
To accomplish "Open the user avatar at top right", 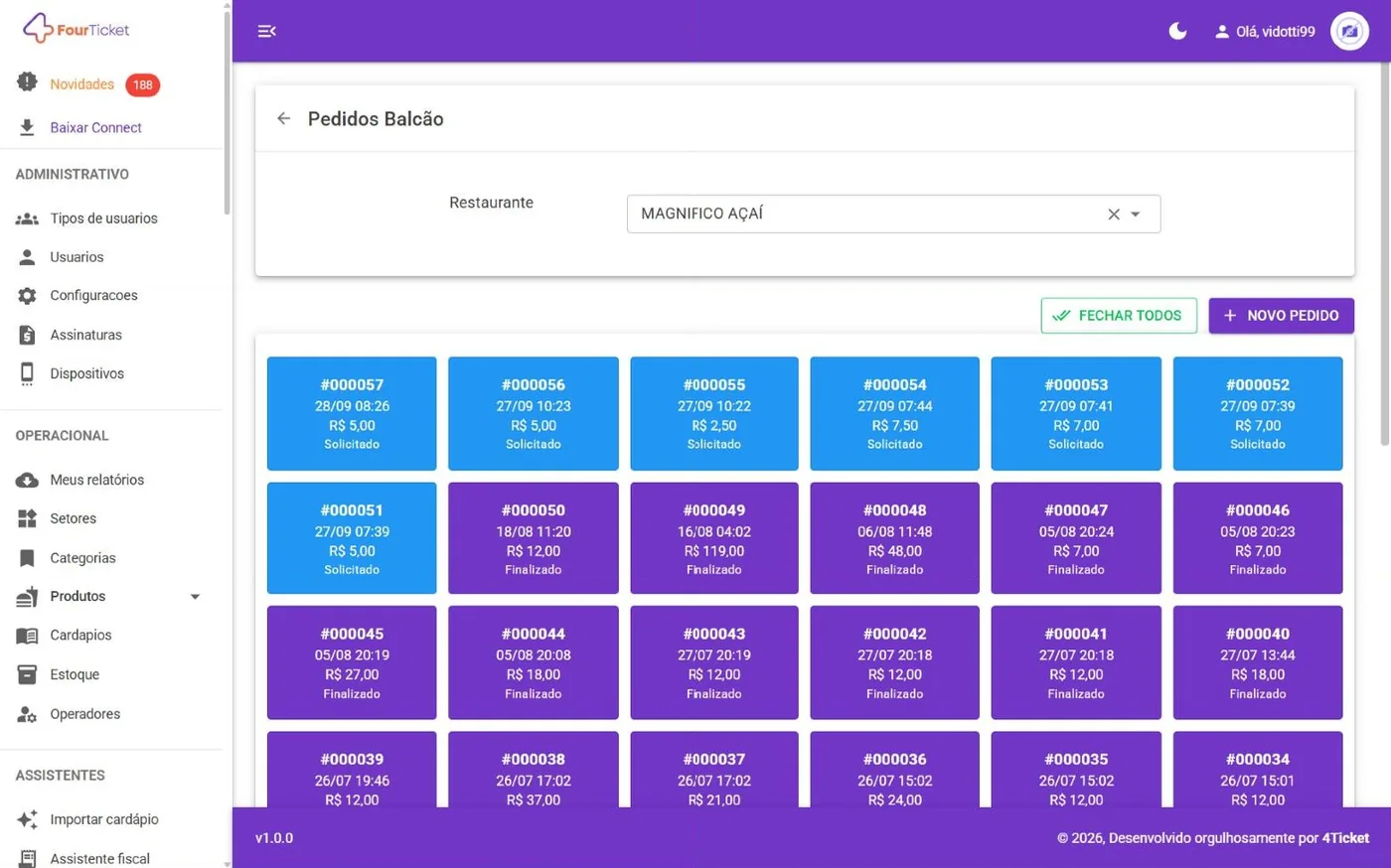I will click(x=1349, y=31).
